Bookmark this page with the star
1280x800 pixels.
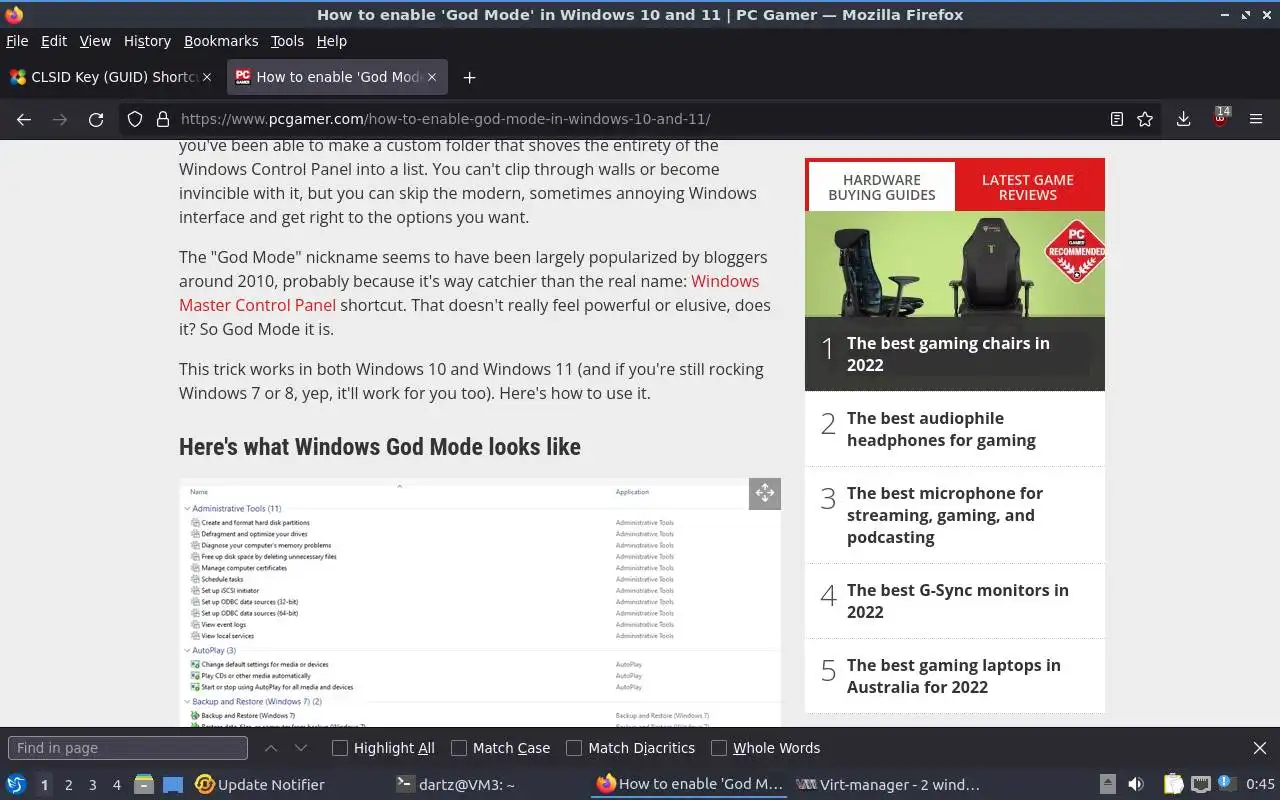coord(1145,119)
